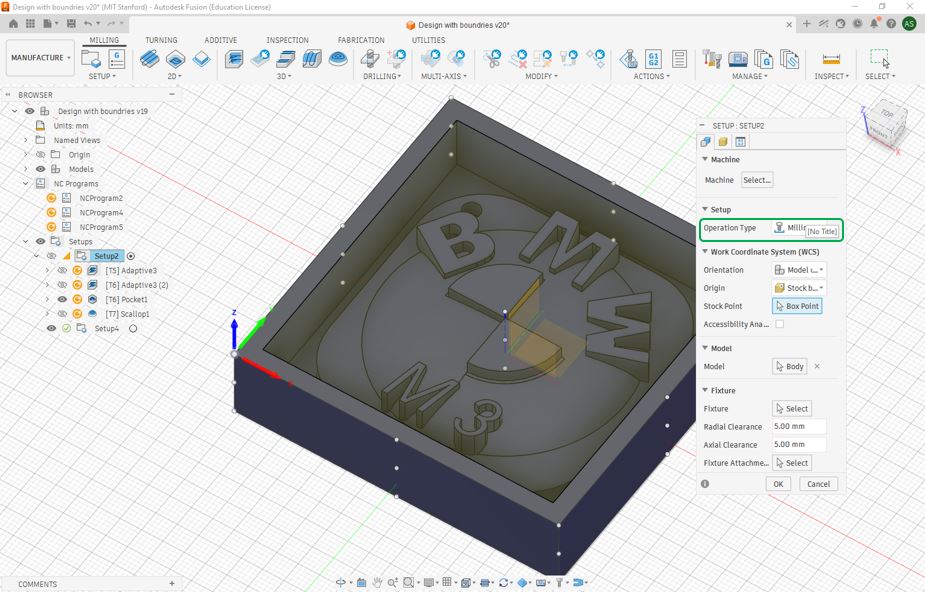Hide the Models folder via eye icon
The height and width of the screenshot is (592, 925).
pos(41,169)
